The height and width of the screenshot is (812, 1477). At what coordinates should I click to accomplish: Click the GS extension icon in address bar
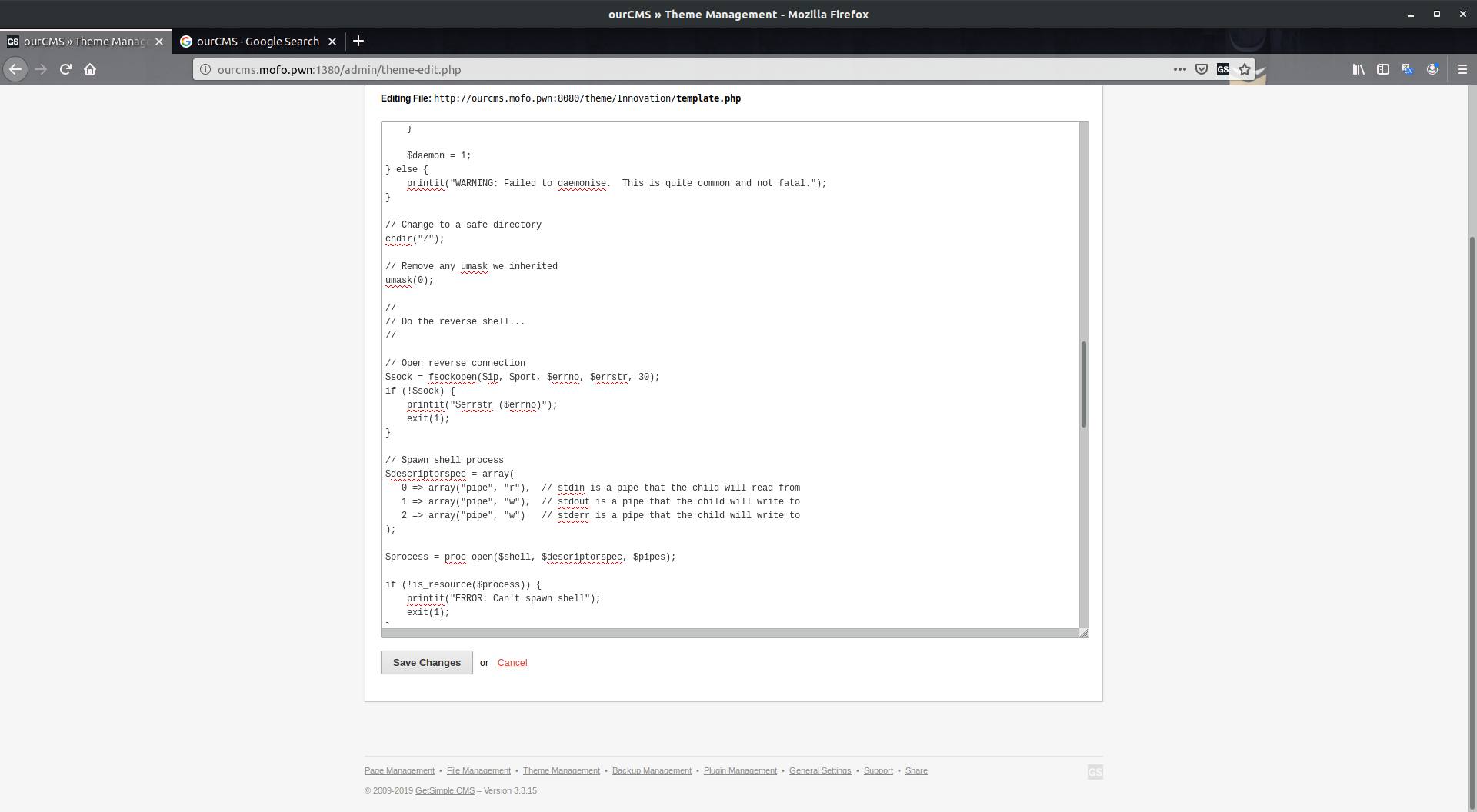[1223, 69]
